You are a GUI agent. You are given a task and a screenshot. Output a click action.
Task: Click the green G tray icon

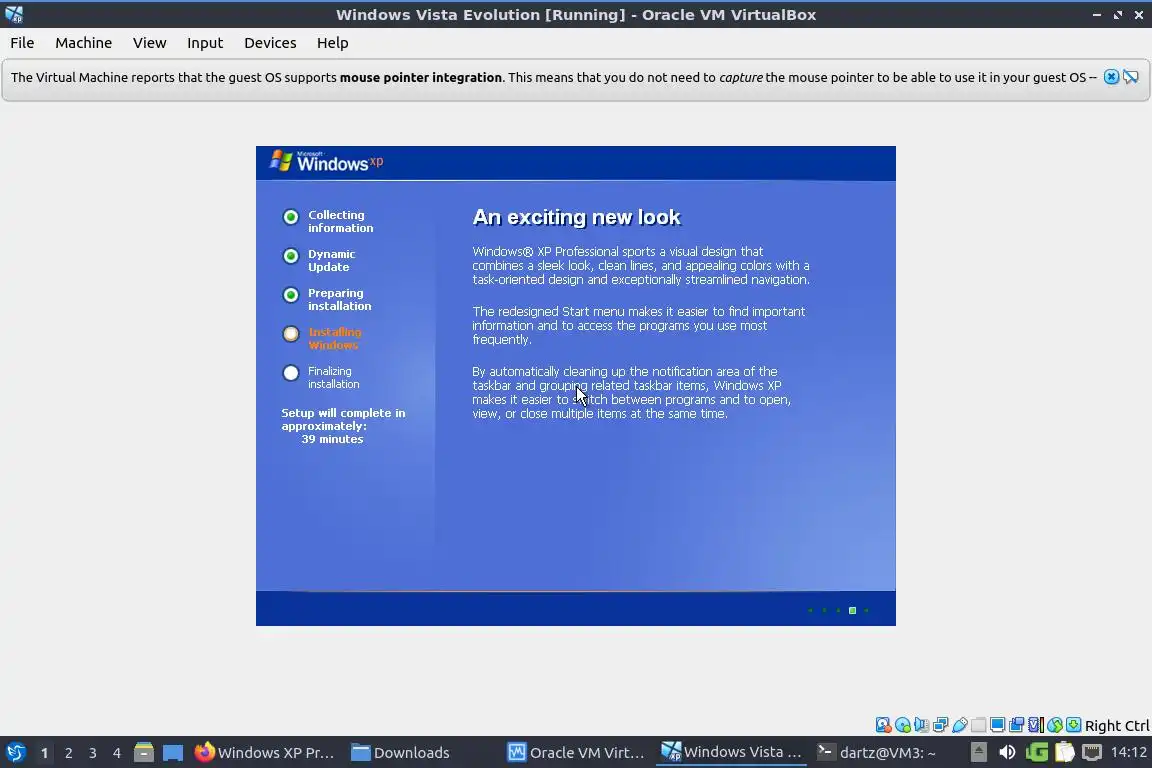point(1036,753)
